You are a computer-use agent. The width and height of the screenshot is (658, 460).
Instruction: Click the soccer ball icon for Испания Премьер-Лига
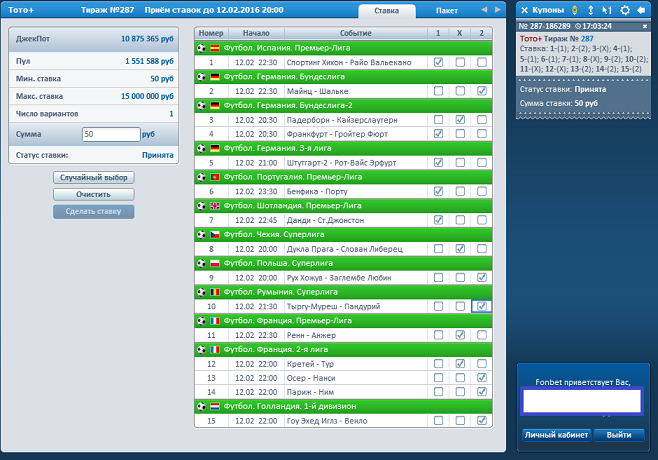(201, 48)
